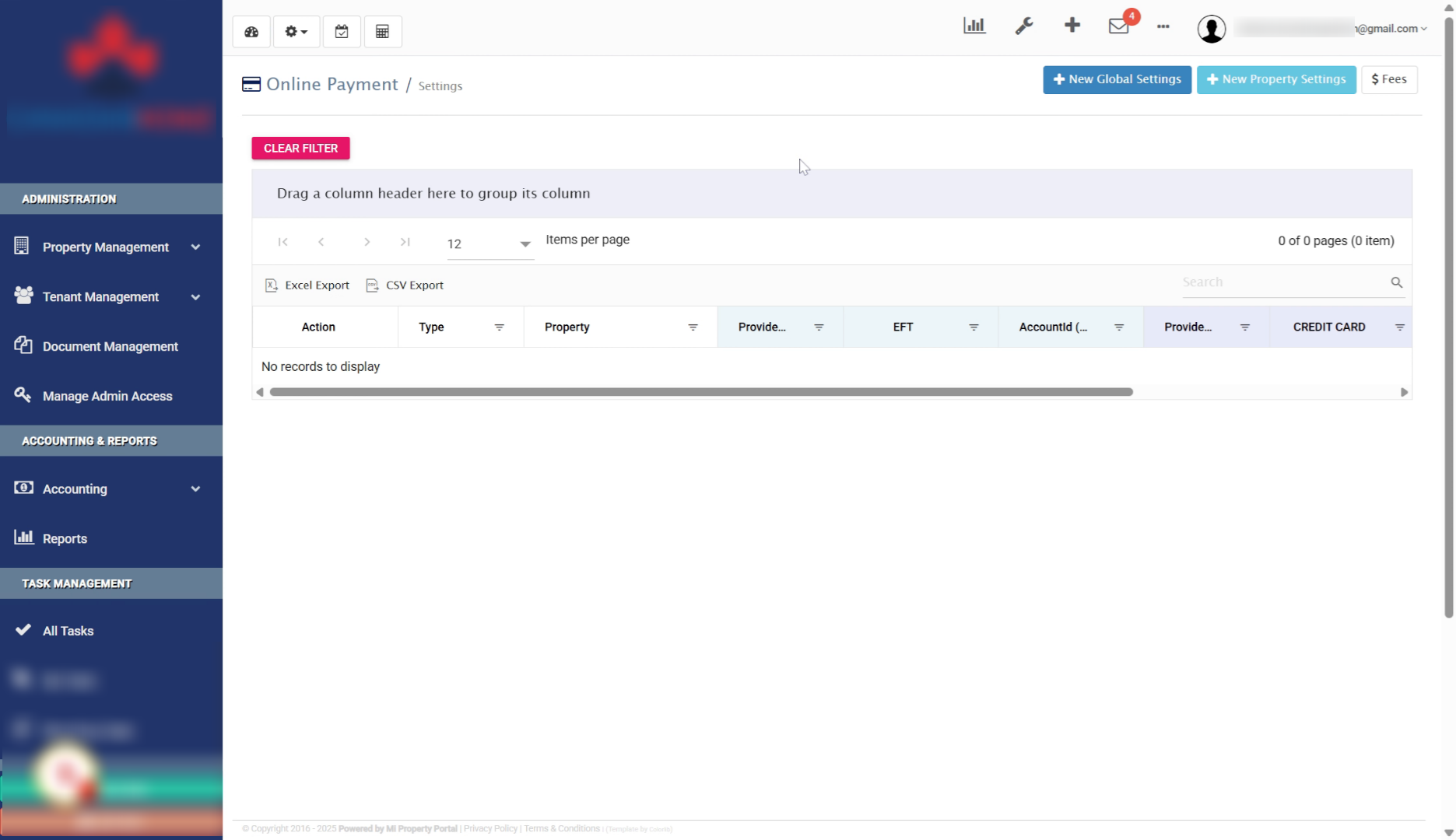Open the gear settings dropdown
The height and width of the screenshot is (840, 1456).
pyautogui.click(x=296, y=32)
